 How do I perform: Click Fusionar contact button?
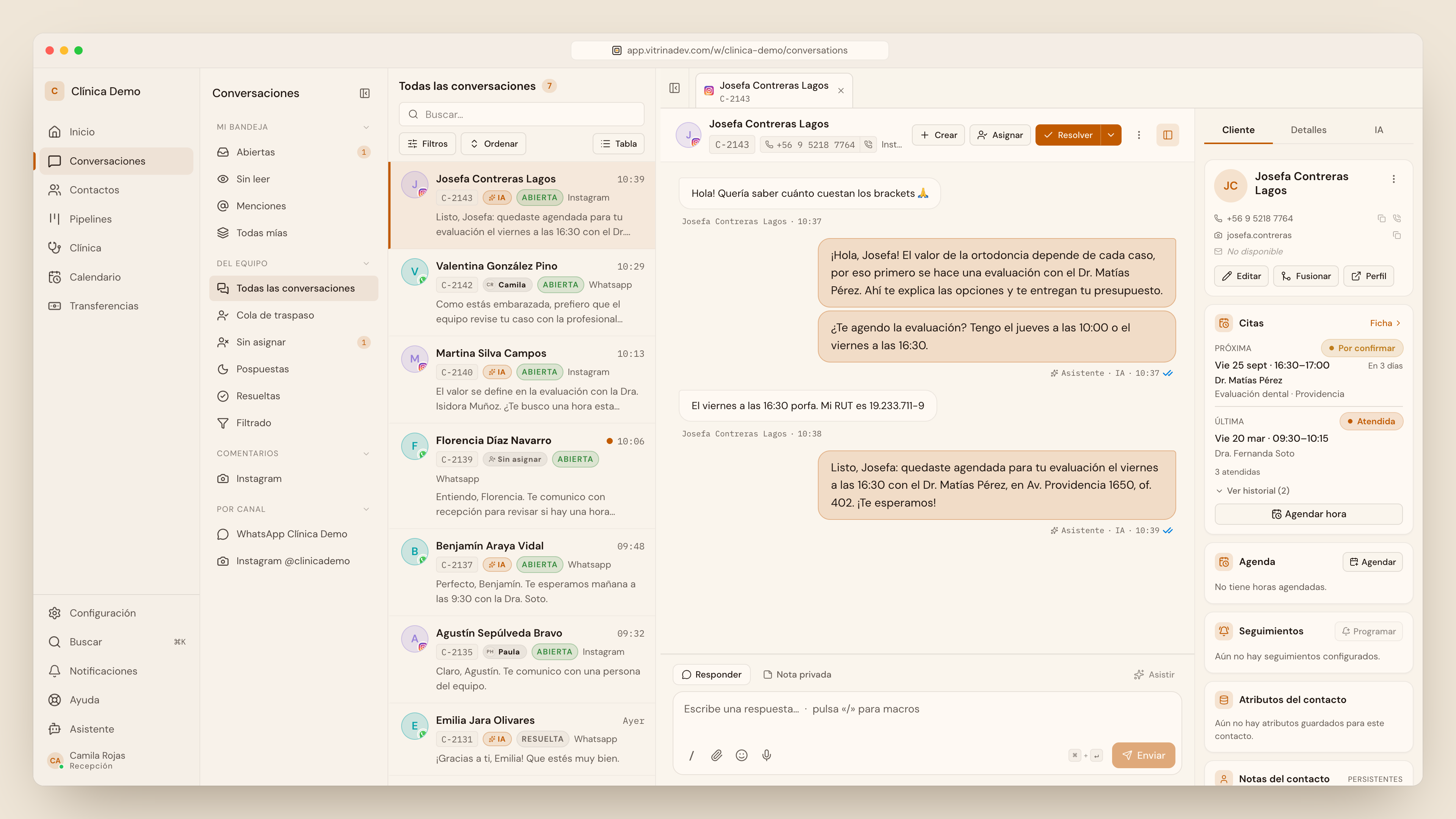coord(1305,276)
